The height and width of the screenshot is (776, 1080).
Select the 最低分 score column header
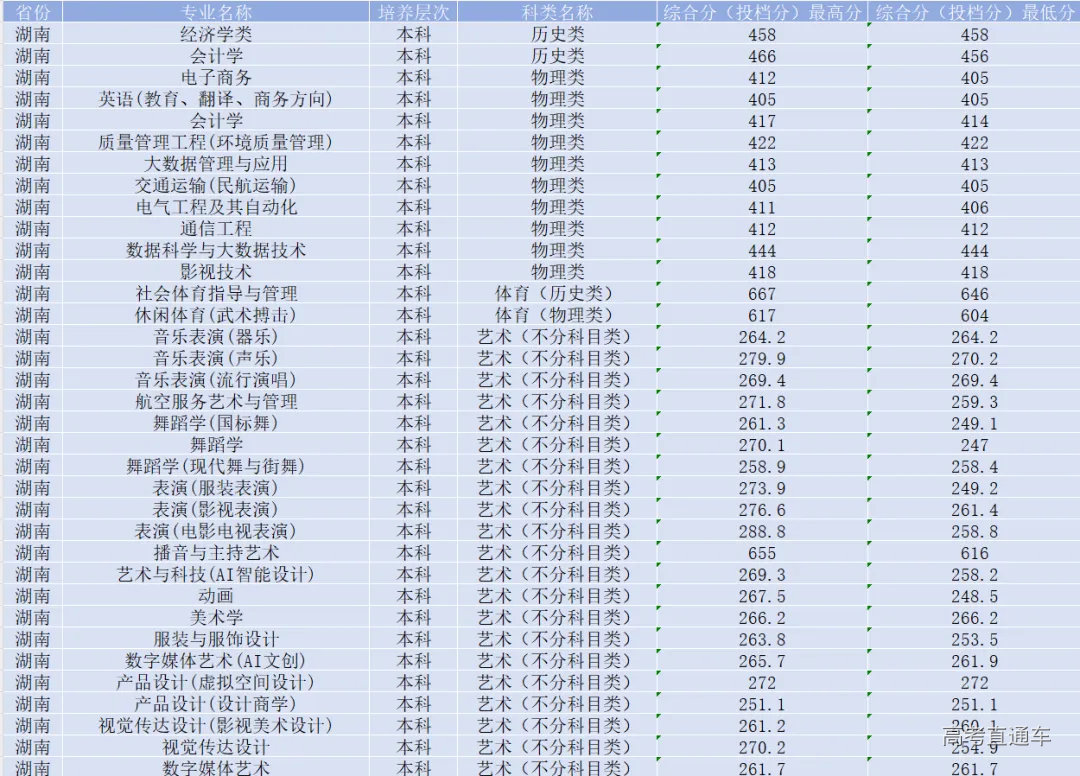pos(973,12)
